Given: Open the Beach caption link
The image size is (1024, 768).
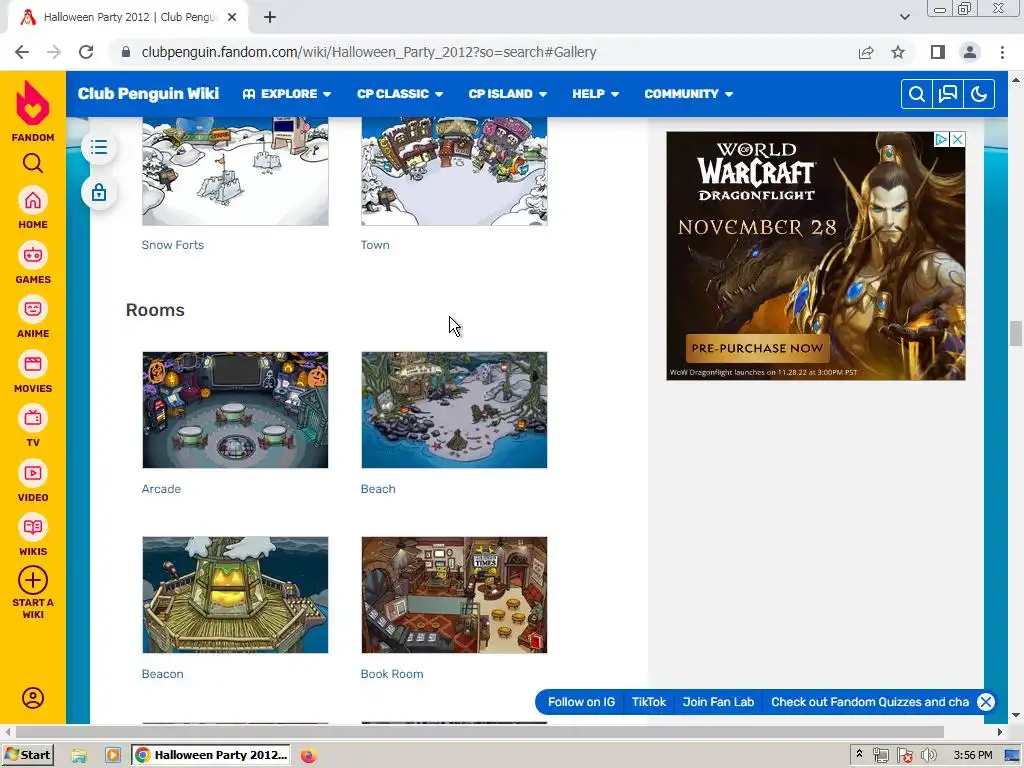Looking at the screenshot, I should pos(378,489).
